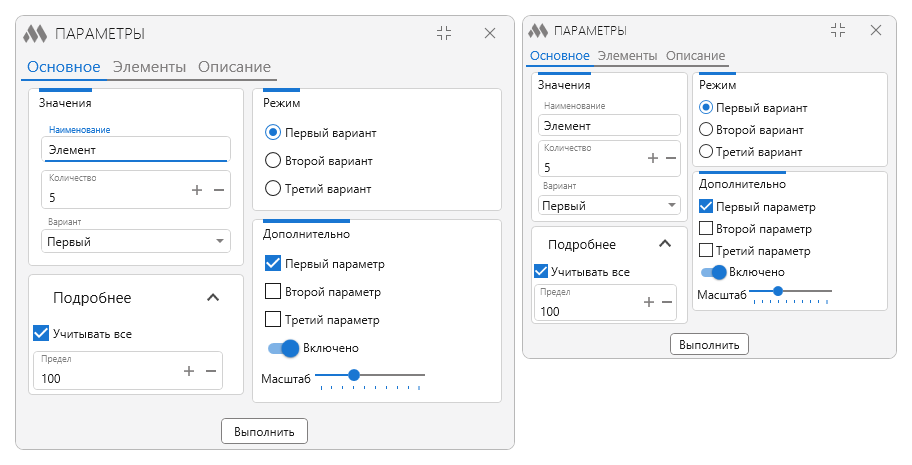Open the Вариант combo box in the right dialog

(x=609, y=205)
